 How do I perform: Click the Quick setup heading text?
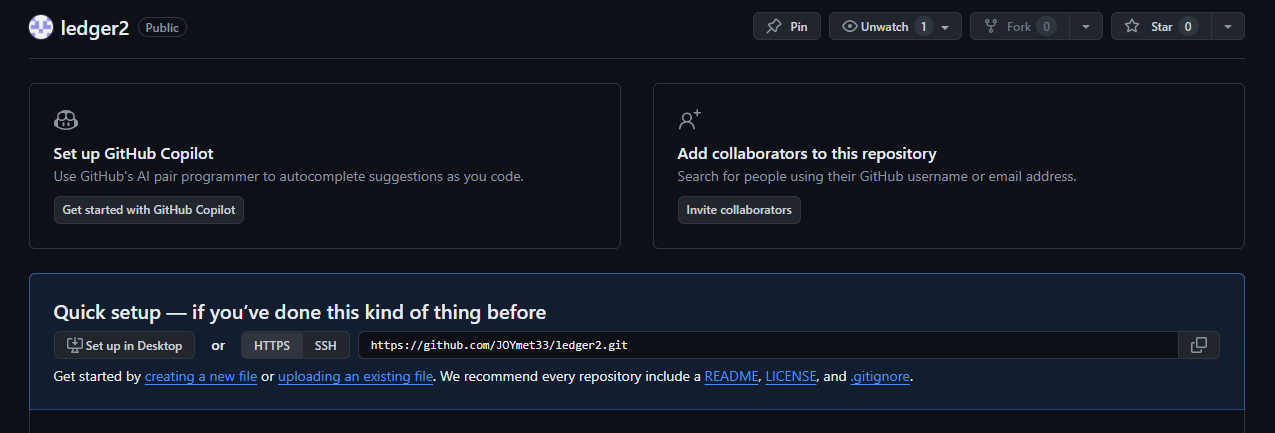300,312
